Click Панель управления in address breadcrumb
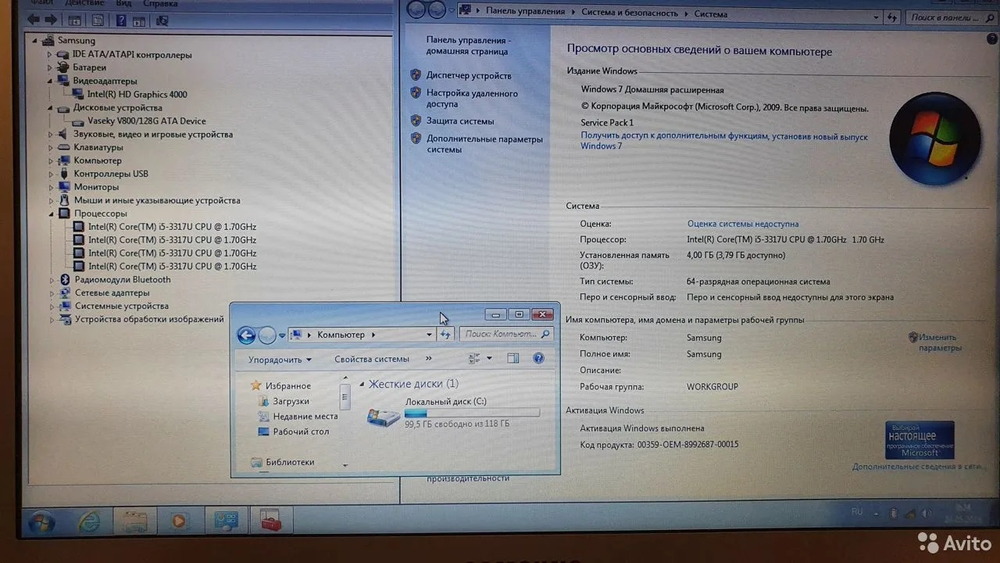Image resolution: width=1000 pixels, height=563 pixels. [x=525, y=11]
